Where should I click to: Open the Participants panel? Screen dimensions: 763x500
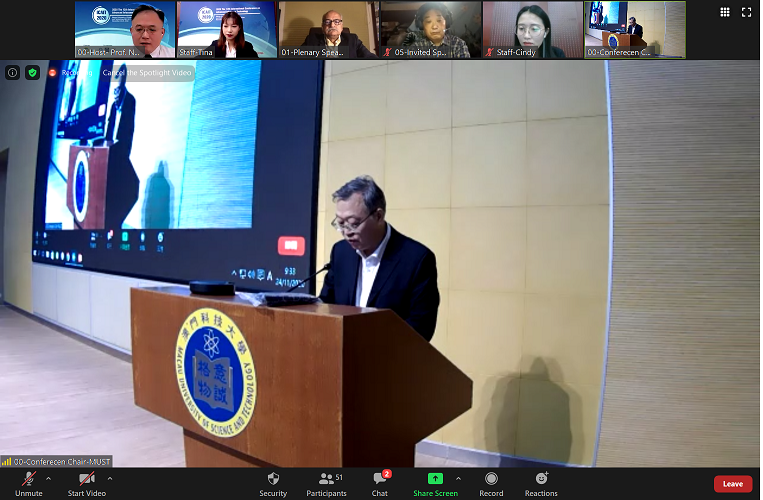point(327,484)
